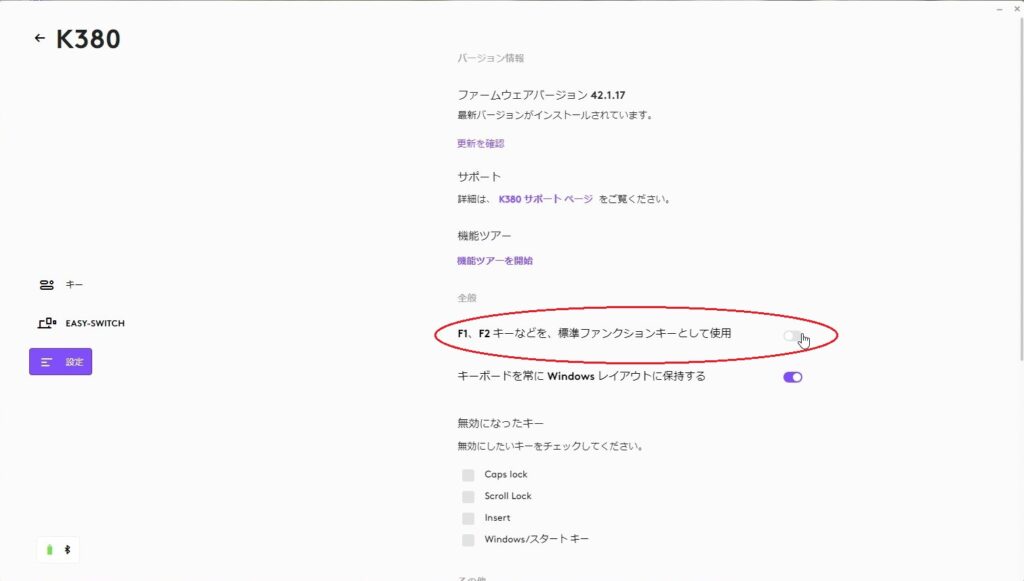Toggle F1, F2 standard function keys switch
Screen dimensions: 1024x581
792,336
